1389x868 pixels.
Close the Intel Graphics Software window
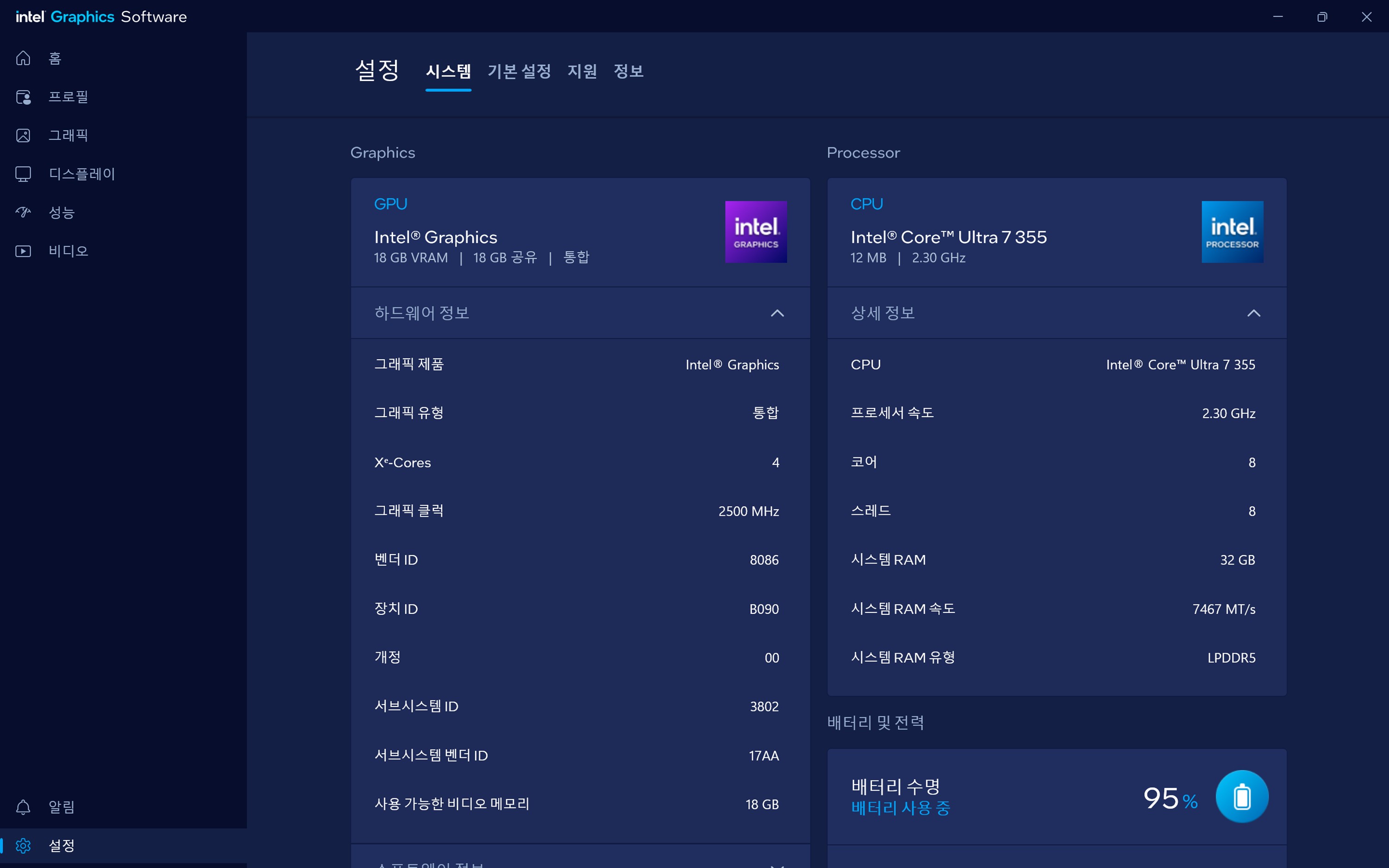pos(1367,17)
